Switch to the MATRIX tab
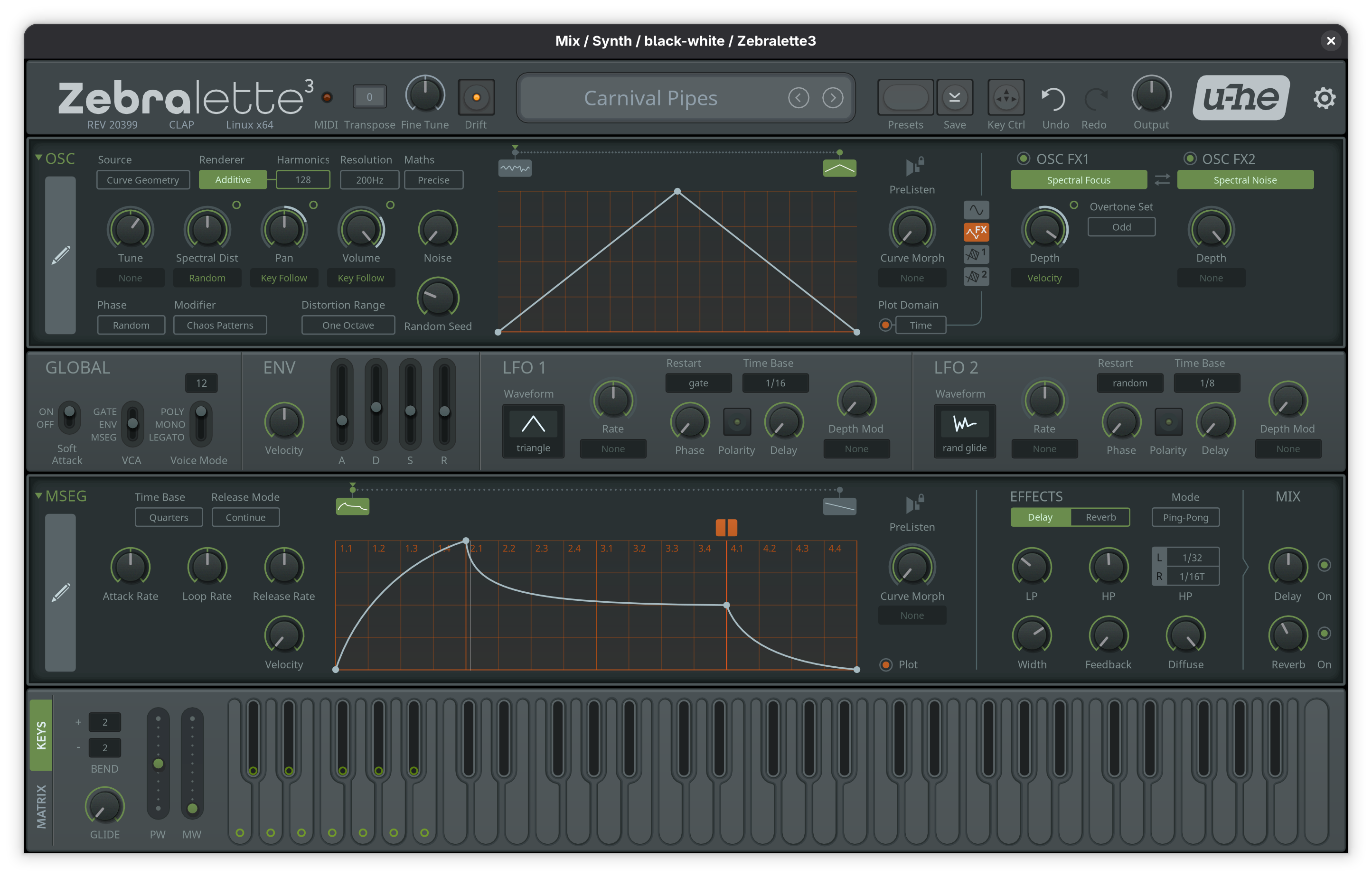The width and height of the screenshot is (1372, 877). (x=41, y=806)
